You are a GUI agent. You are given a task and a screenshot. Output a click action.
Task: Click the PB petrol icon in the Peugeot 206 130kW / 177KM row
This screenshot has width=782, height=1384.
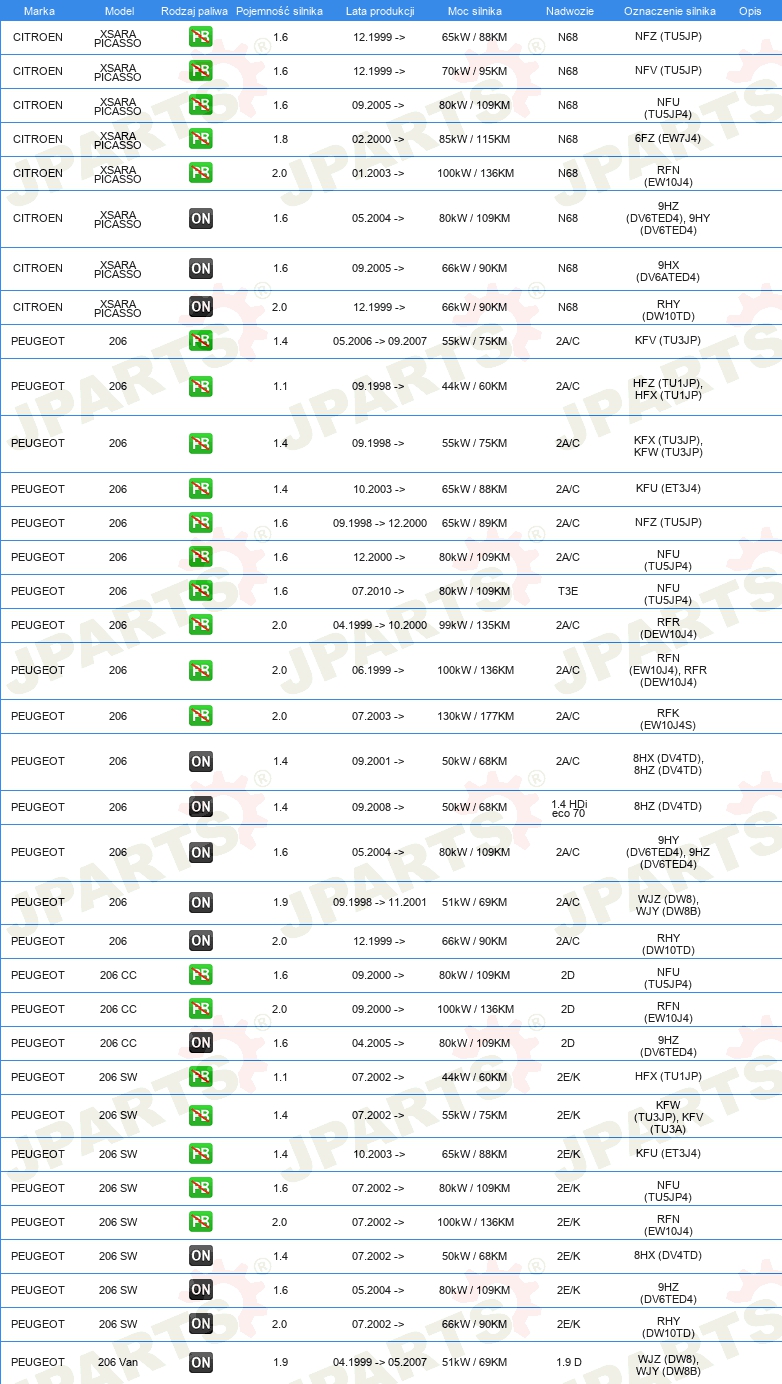click(x=201, y=716)
